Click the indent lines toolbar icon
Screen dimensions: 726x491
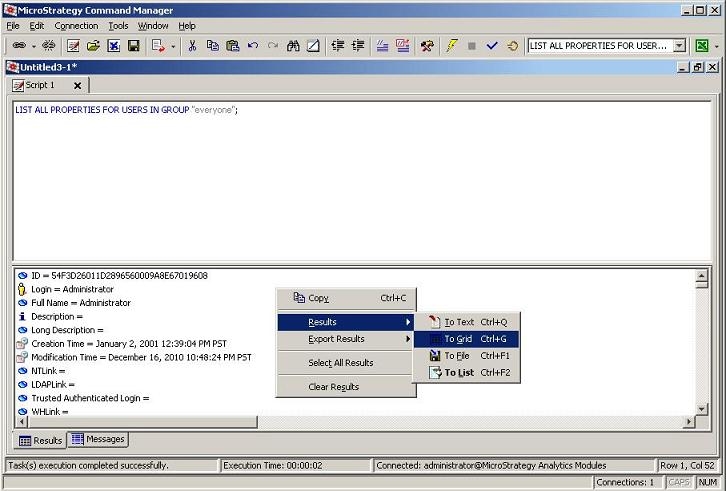[x=338, y=45]
